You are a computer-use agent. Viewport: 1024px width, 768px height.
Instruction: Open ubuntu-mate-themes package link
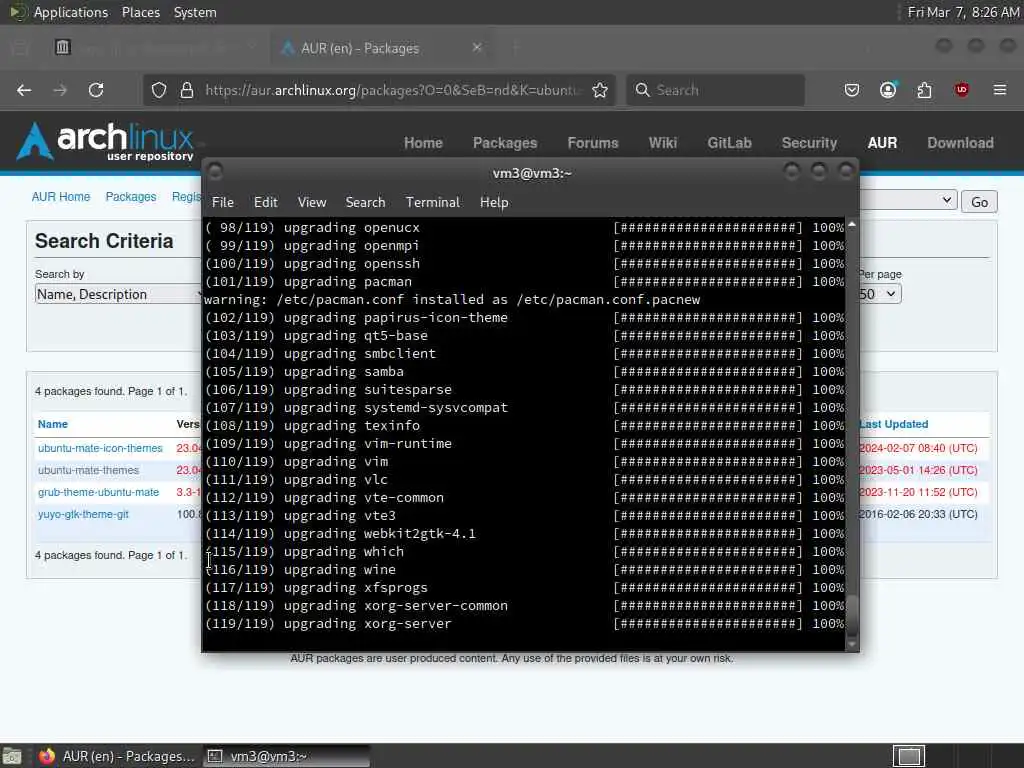tap(88, 470)
